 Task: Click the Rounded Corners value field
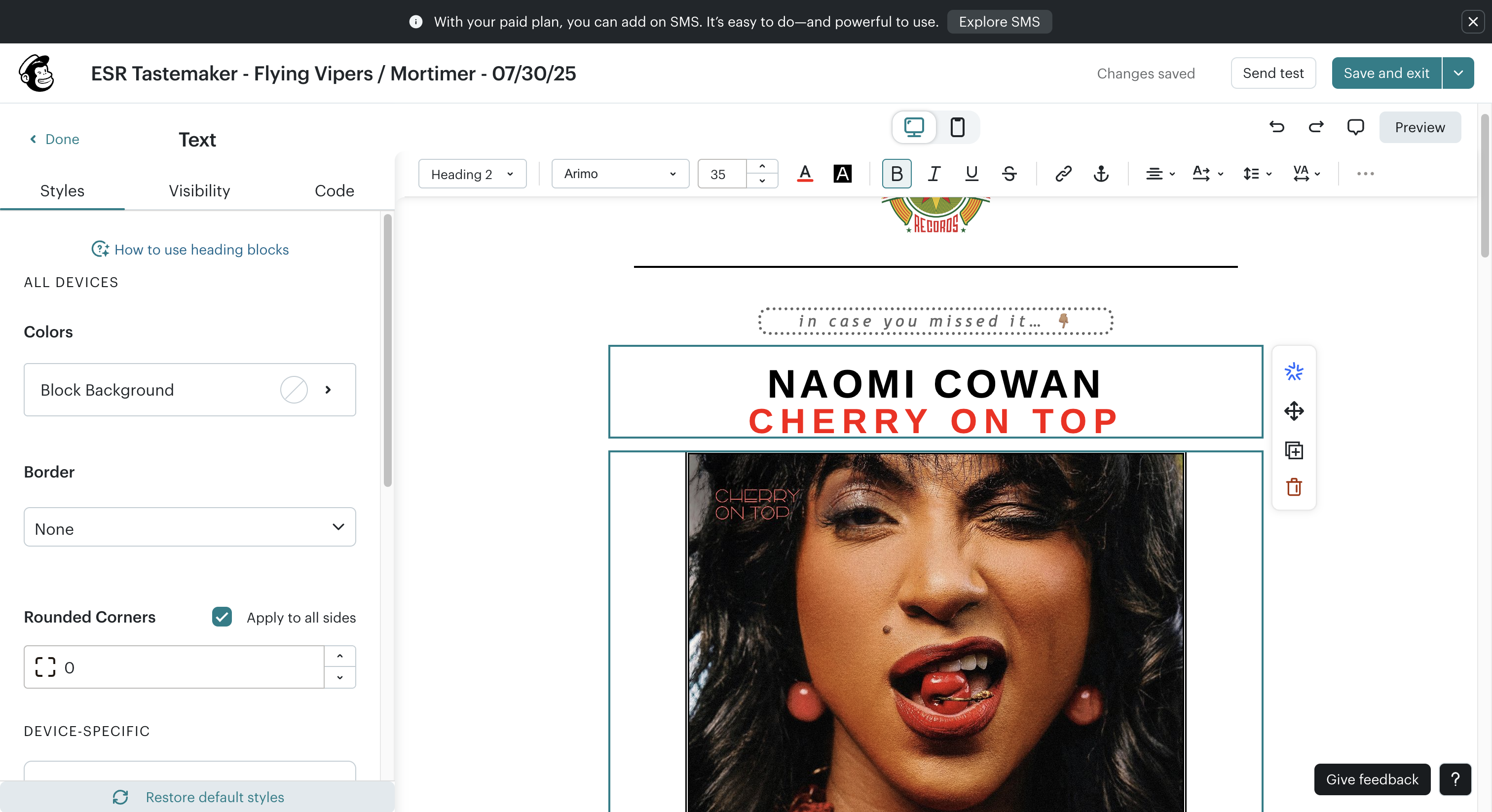174,667
